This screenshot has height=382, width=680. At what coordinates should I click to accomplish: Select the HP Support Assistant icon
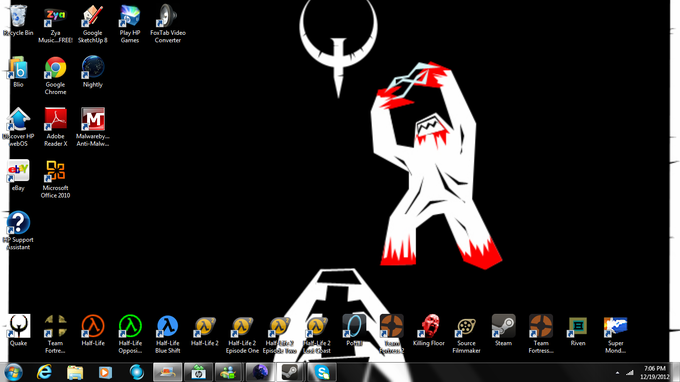[18, 231]
